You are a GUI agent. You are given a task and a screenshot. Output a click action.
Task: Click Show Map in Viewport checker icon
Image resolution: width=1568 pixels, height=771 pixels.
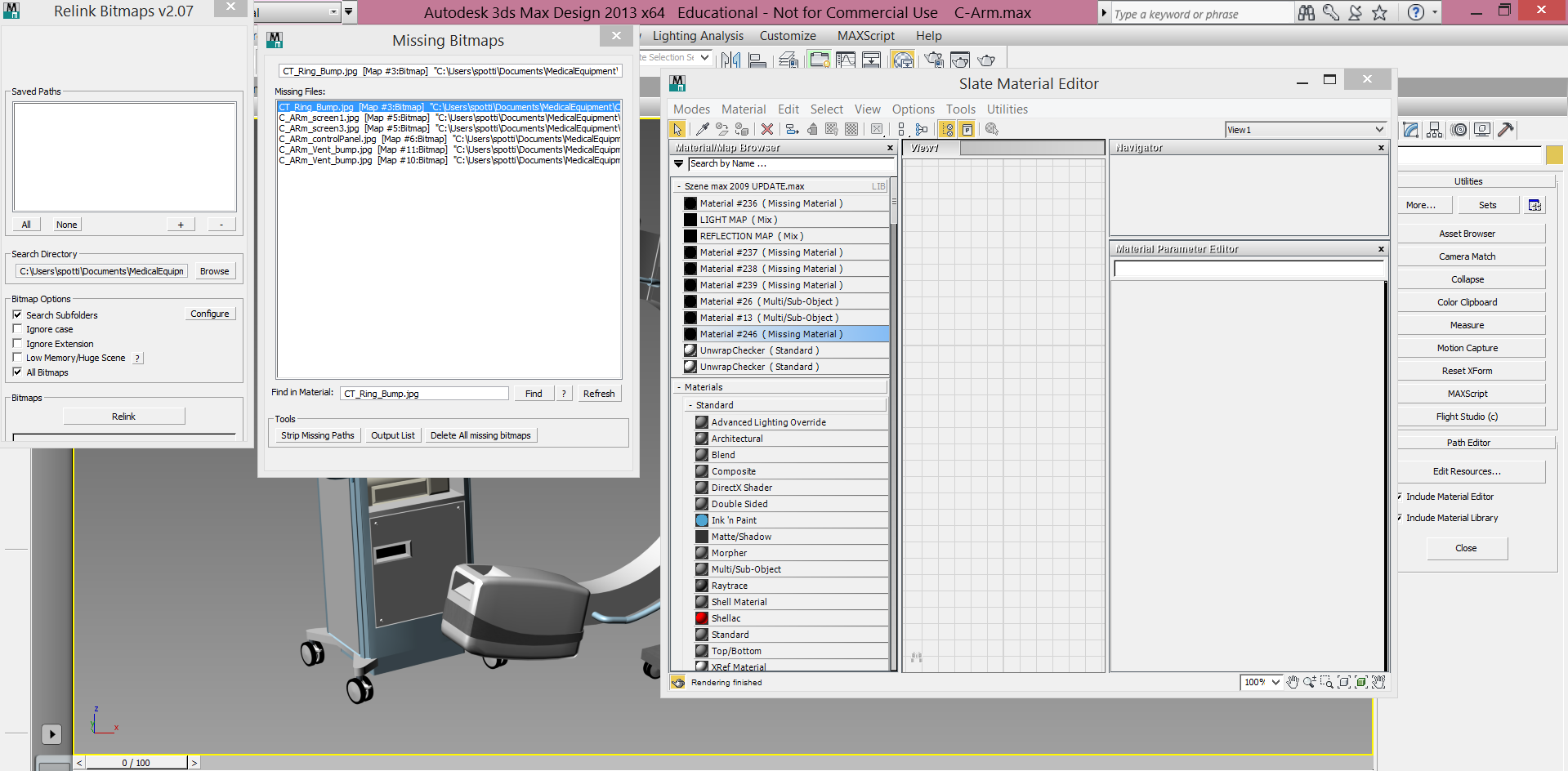832,129
